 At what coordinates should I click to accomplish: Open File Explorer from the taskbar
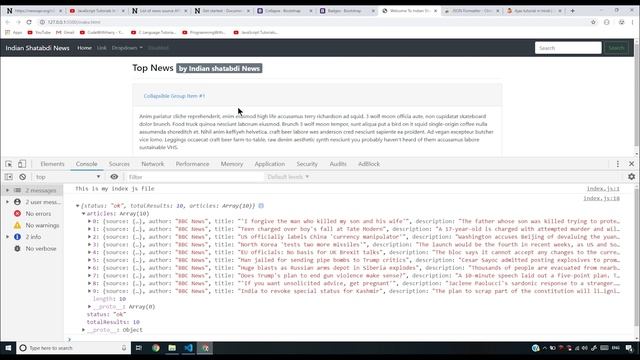point(172,348)
